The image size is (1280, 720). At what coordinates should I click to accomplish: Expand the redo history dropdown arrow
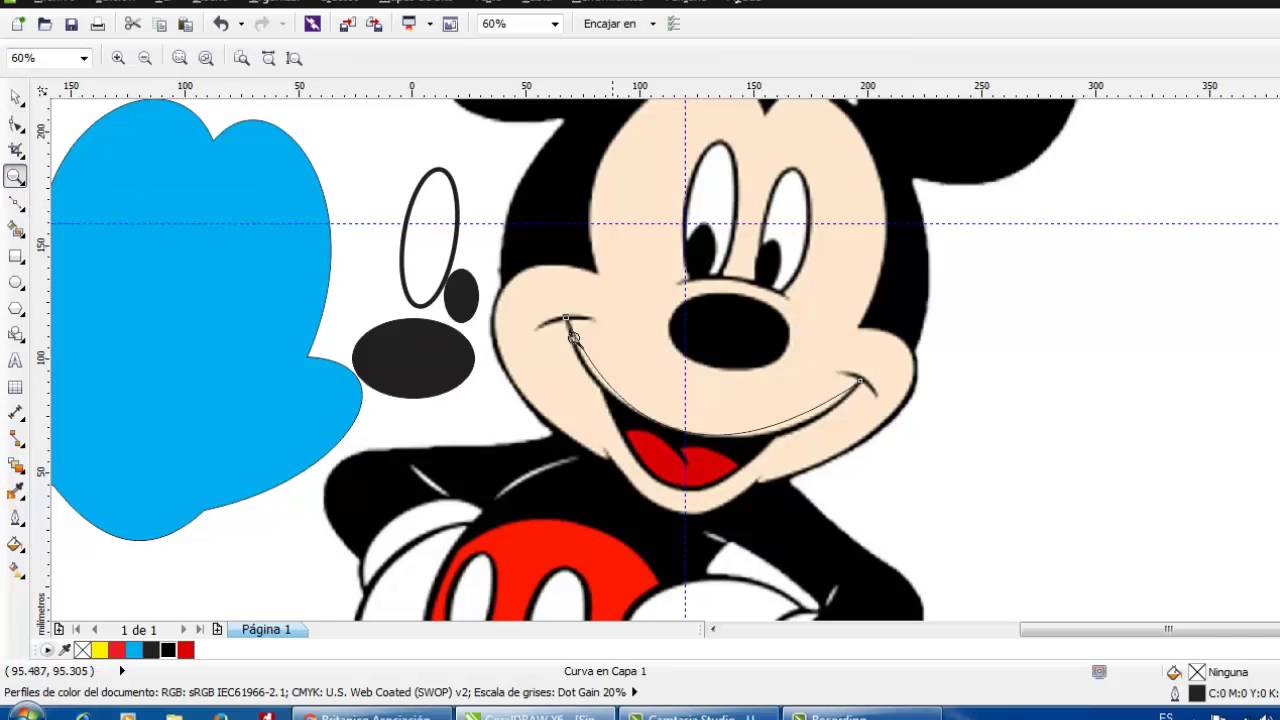[x=282, y=24]
